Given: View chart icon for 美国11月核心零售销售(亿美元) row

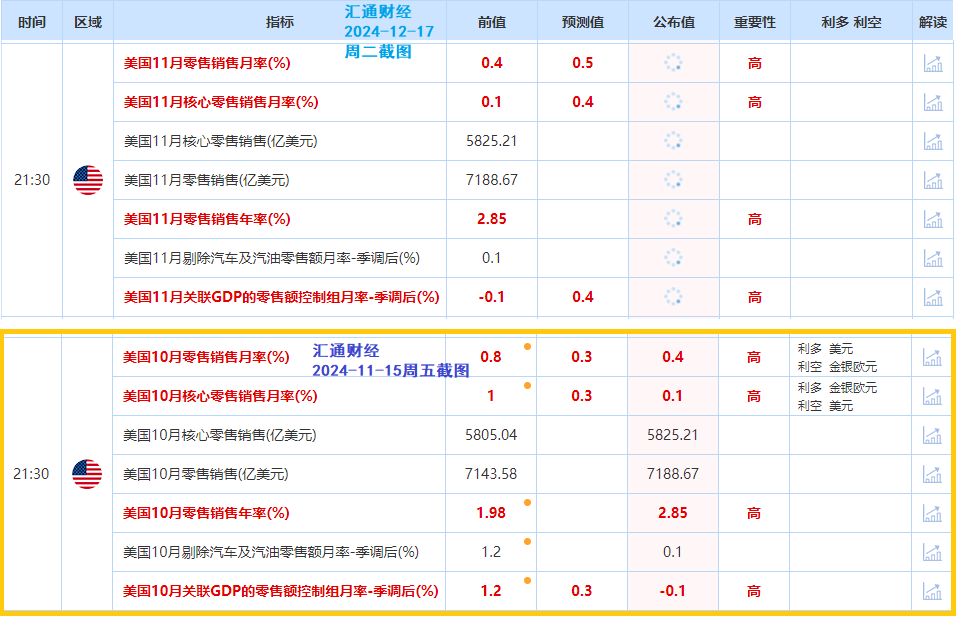Looking at the screenshot, I should click(x=932, y=141).
